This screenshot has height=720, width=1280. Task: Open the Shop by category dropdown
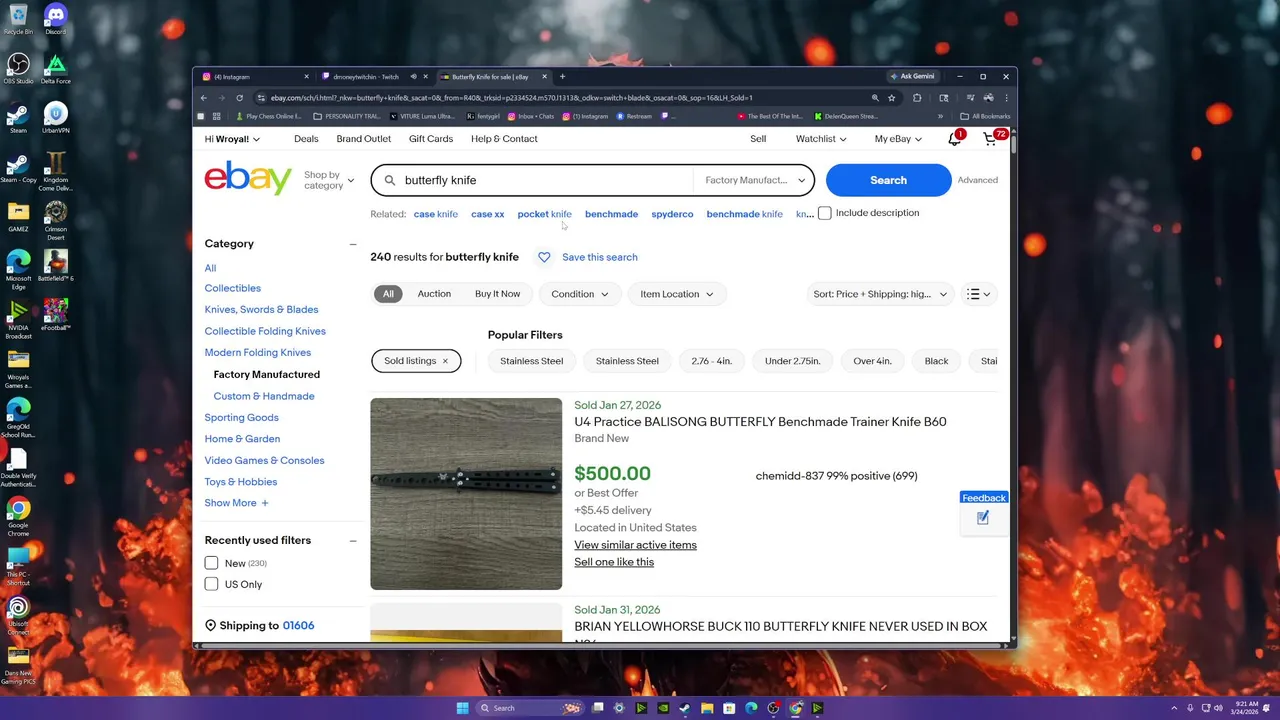[x=329, y=180]
